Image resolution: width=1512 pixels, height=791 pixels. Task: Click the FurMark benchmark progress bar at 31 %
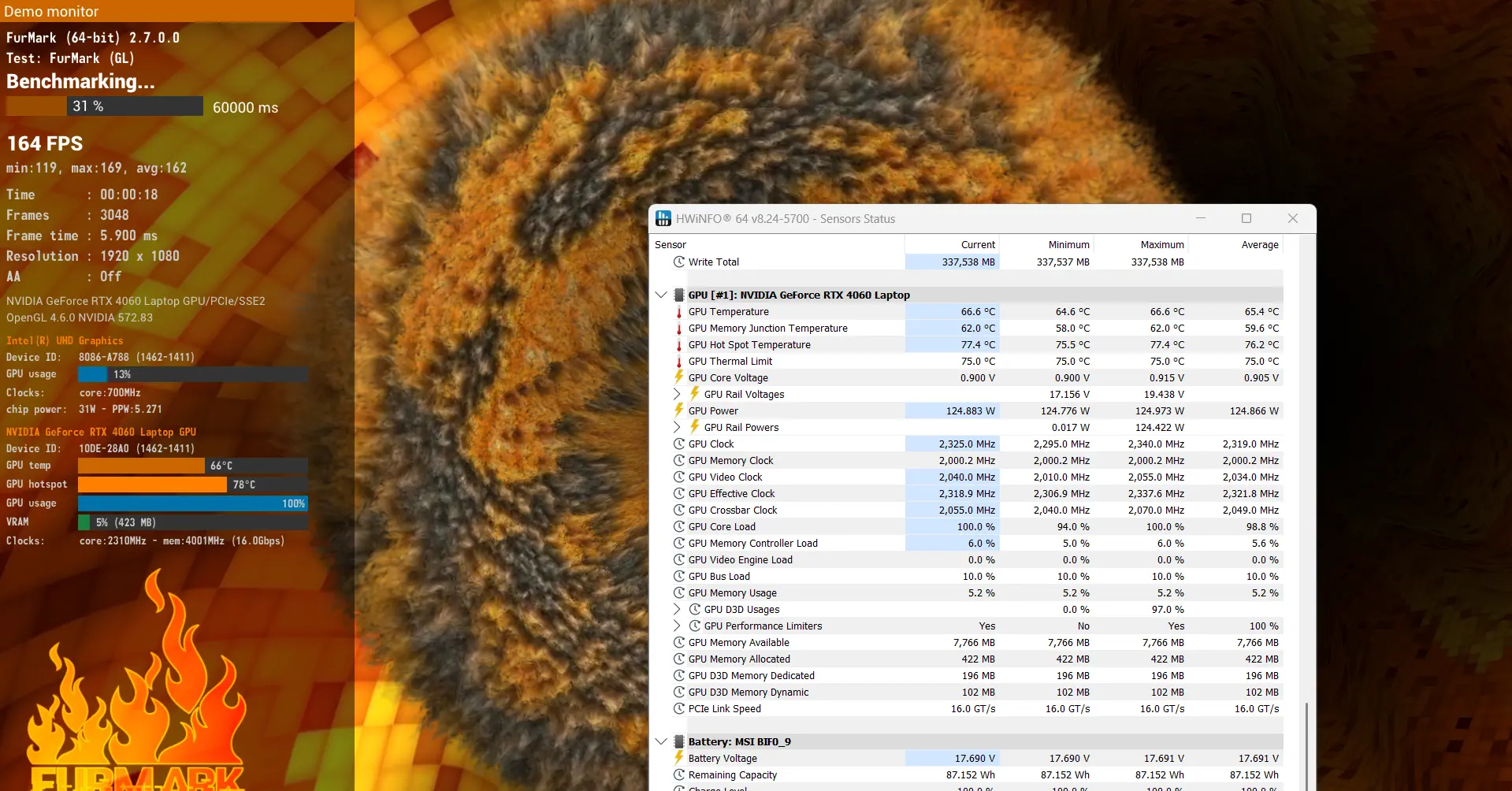pyautogui.click(x=105, y=106)
